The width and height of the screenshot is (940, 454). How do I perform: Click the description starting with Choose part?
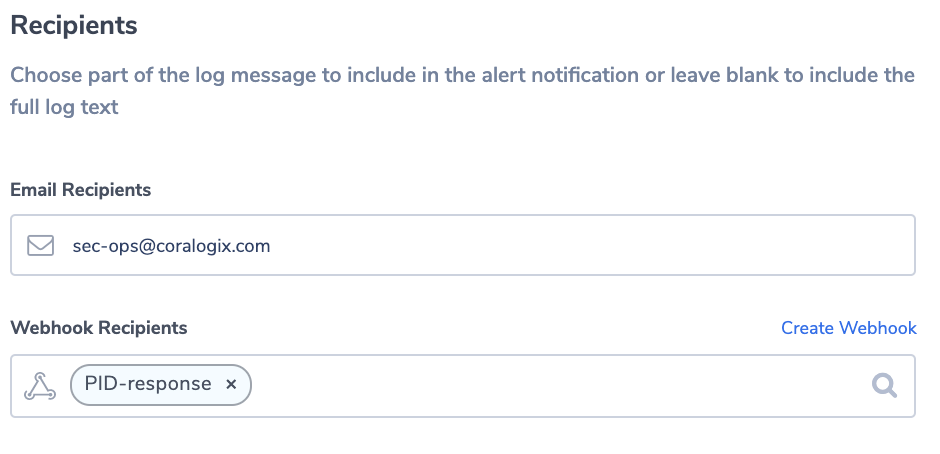click(x=462, y=91)
